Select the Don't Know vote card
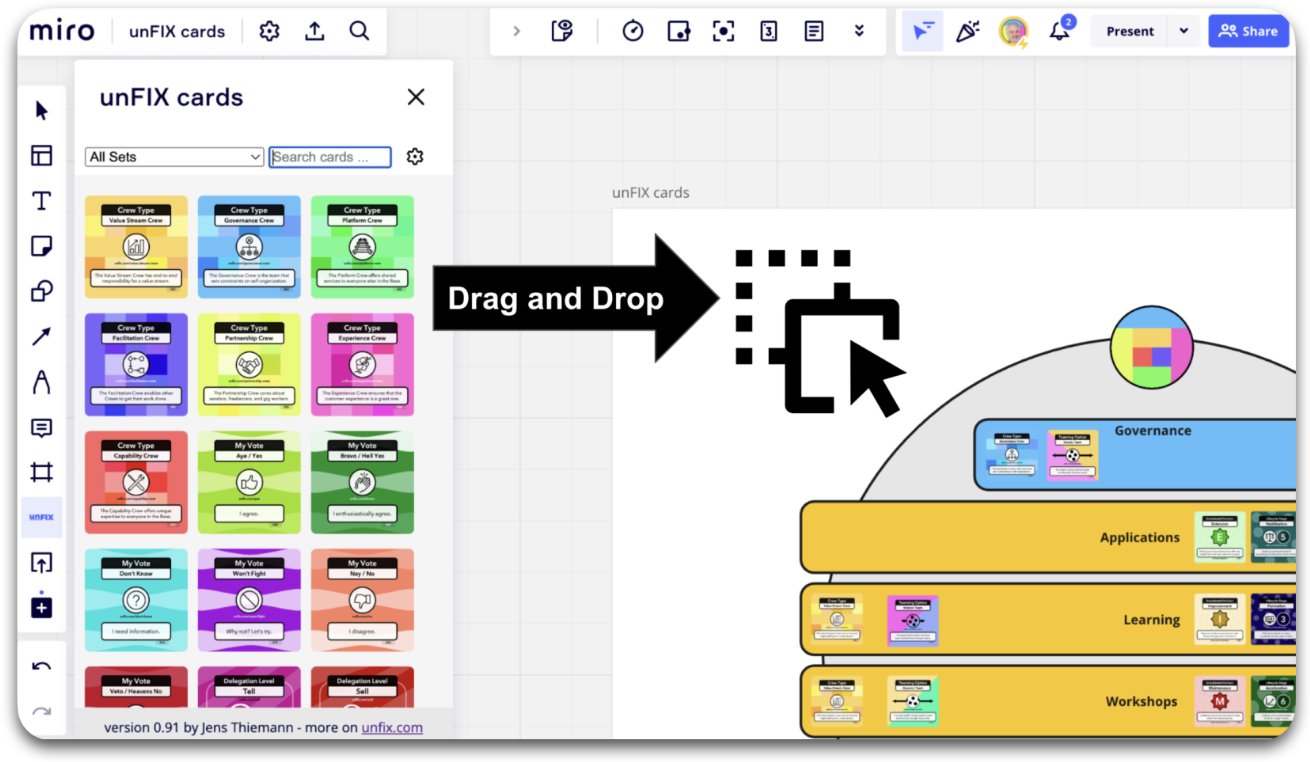Viewport: 1310px width, 762px height. 136,600
